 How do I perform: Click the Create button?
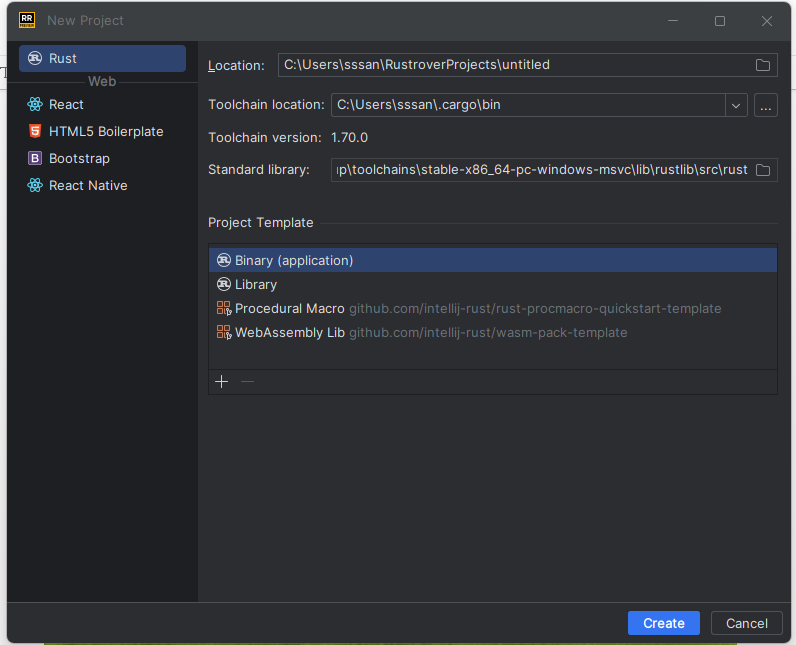663,623
